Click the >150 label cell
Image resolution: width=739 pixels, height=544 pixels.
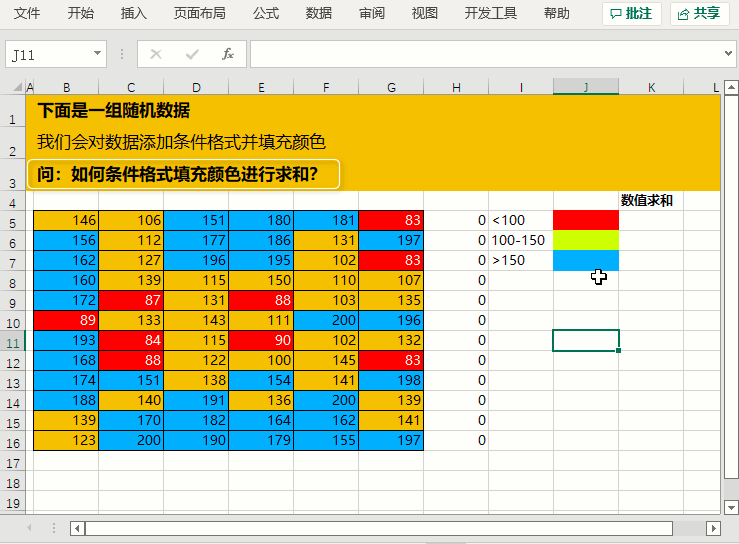tap(521, 260)
